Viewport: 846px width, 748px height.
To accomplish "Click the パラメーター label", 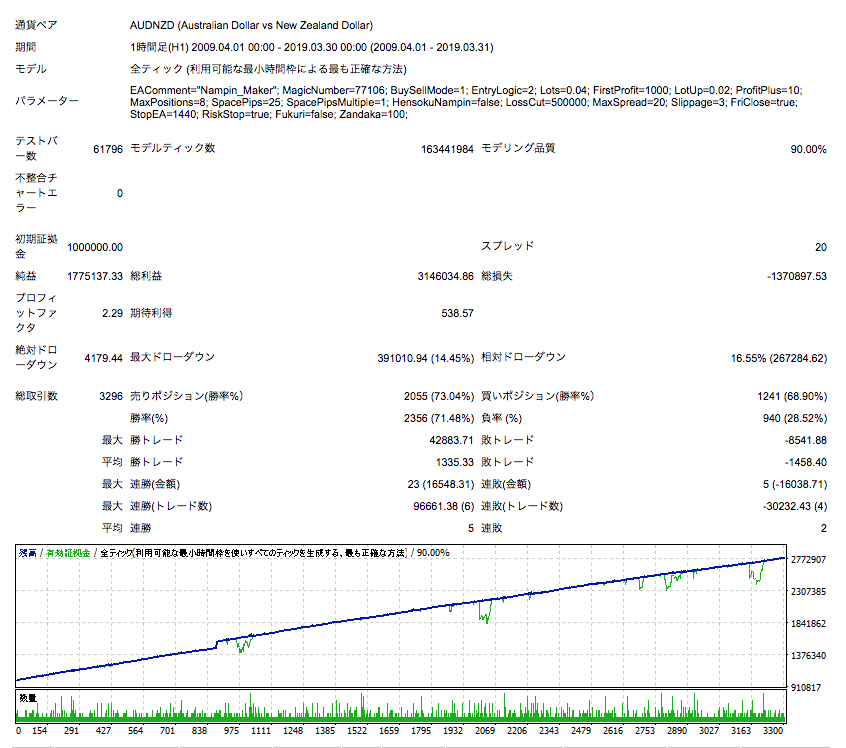I will click(47, 101).
